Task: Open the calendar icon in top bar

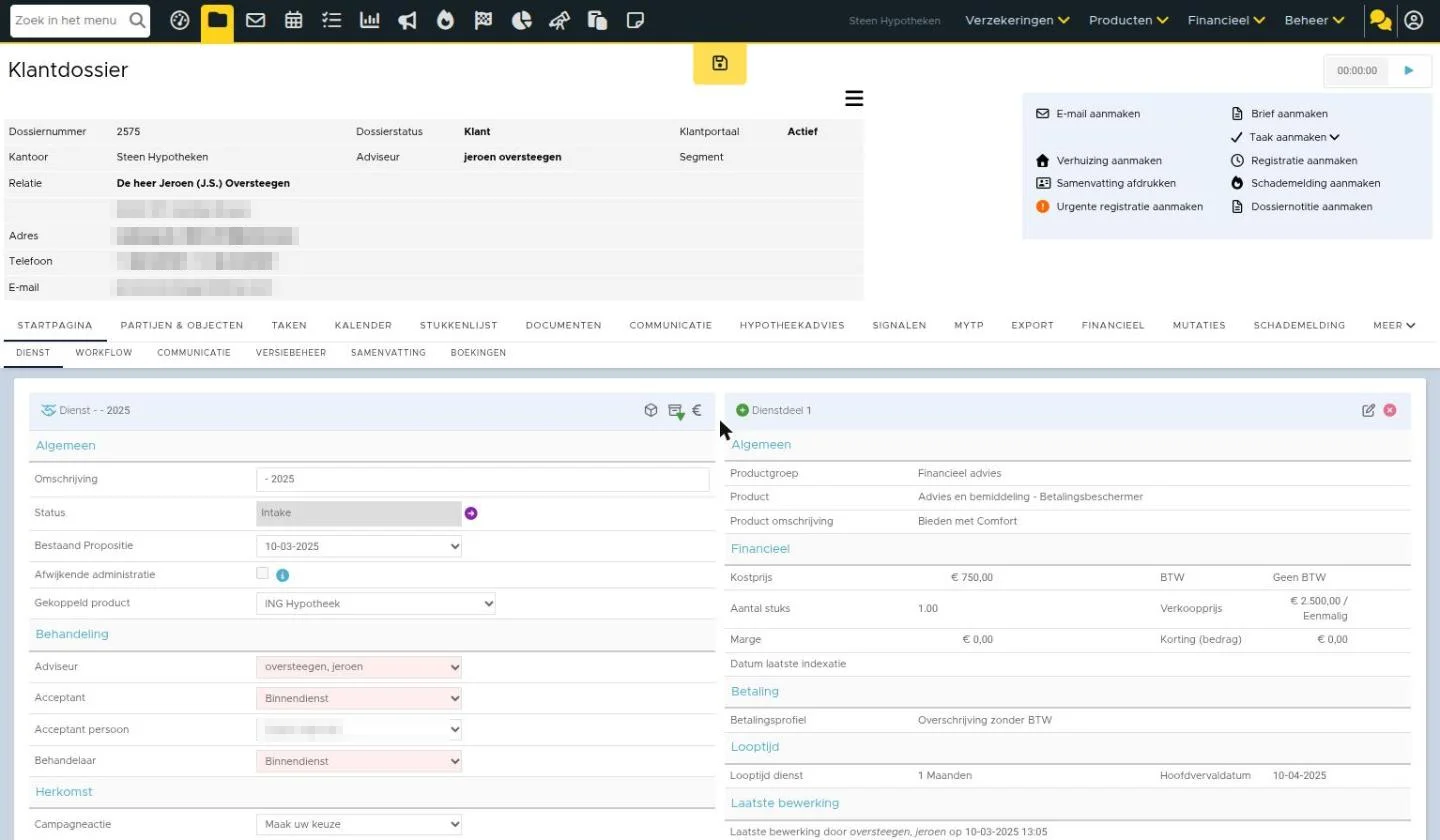Action: coord(293,20)
